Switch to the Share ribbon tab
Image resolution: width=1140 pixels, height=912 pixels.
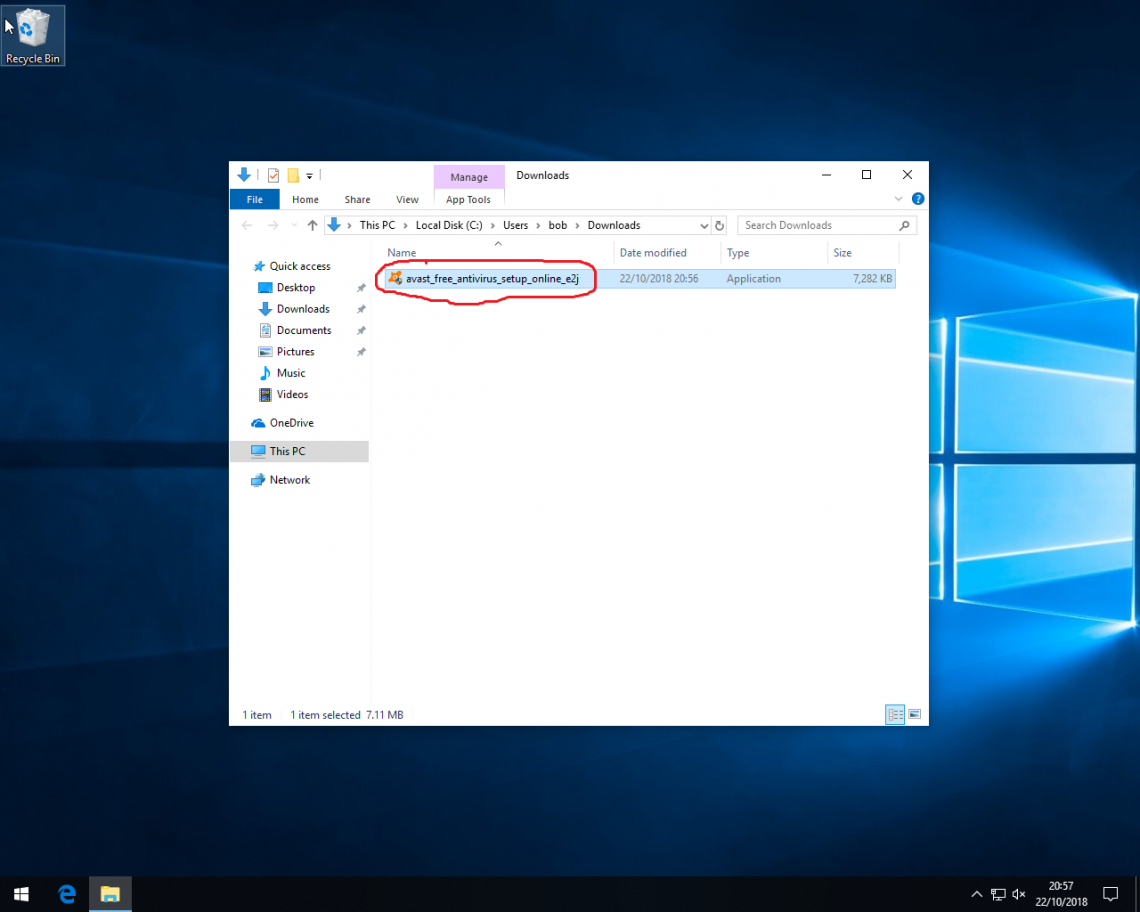(x=357, y=199)
